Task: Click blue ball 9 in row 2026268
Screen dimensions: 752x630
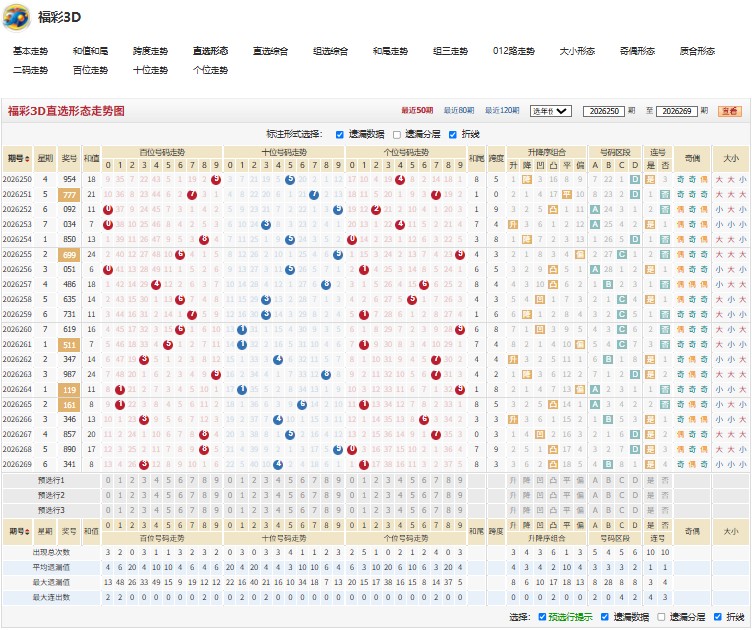Action: click(x=338, y=450)
